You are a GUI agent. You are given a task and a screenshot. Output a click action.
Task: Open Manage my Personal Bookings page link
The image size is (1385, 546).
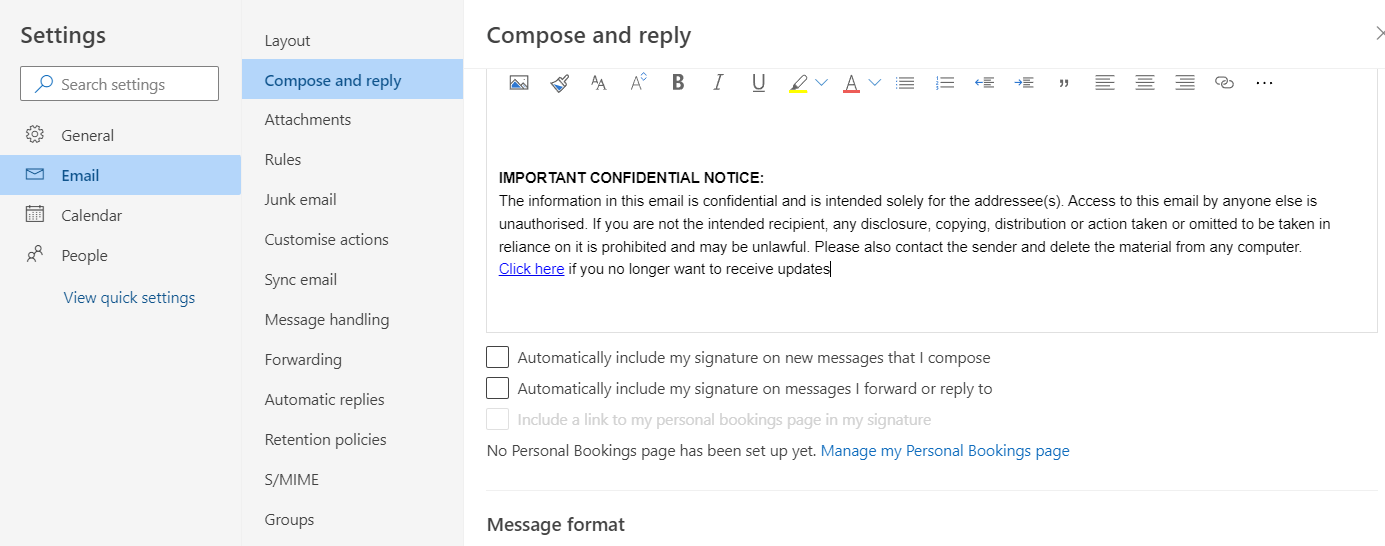(x=945, y=451)
